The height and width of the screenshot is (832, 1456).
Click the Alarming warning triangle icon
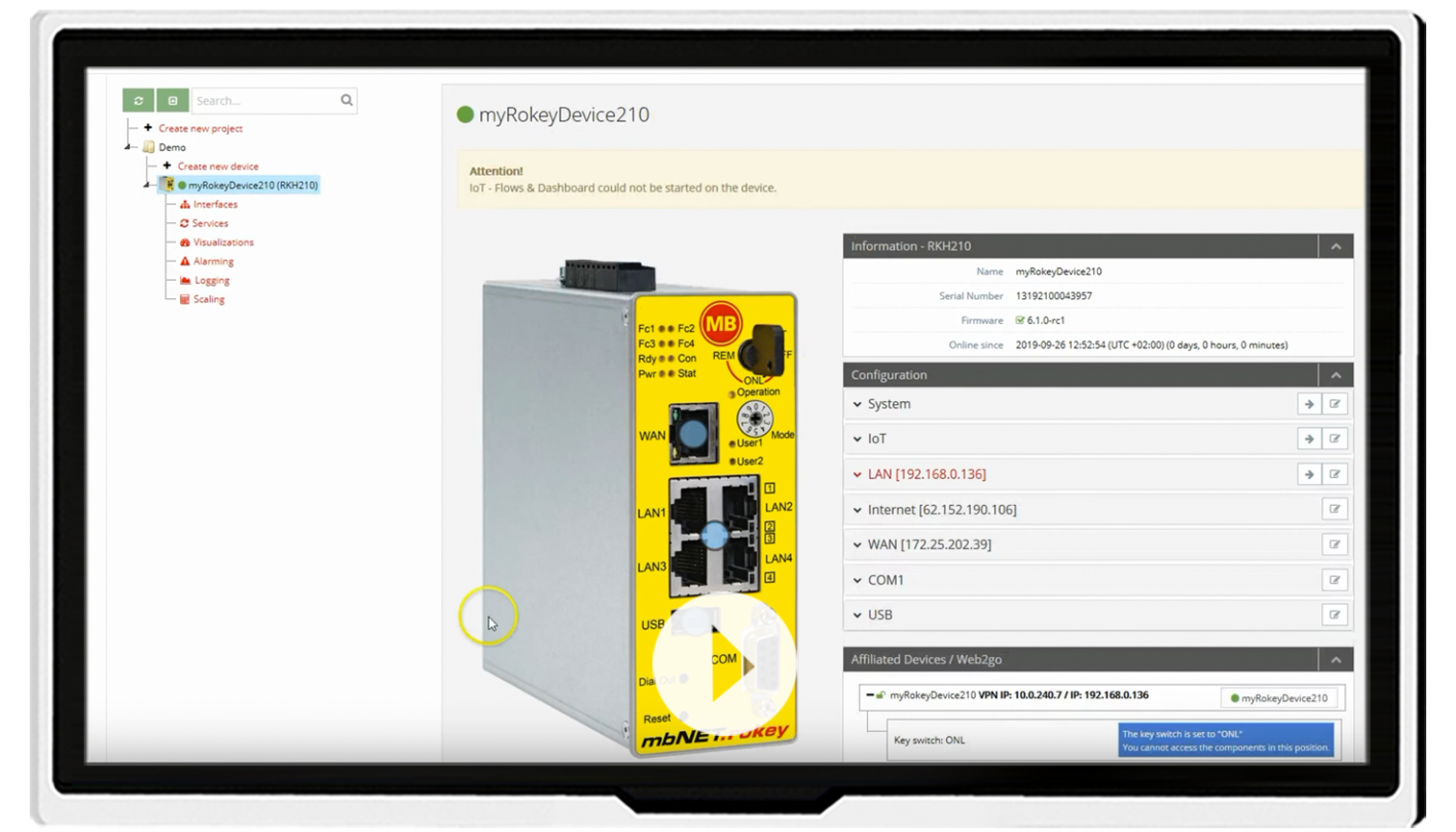[x=185, y=262]
